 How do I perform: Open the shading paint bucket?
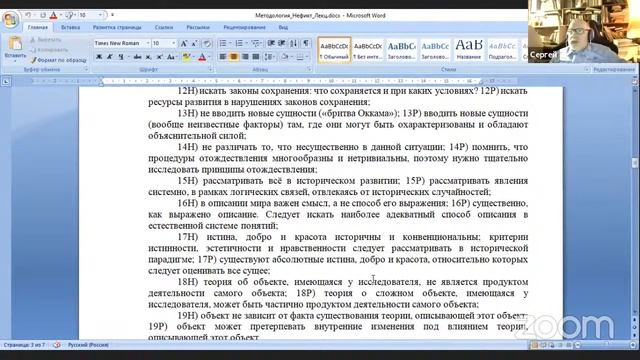[285, 57]
